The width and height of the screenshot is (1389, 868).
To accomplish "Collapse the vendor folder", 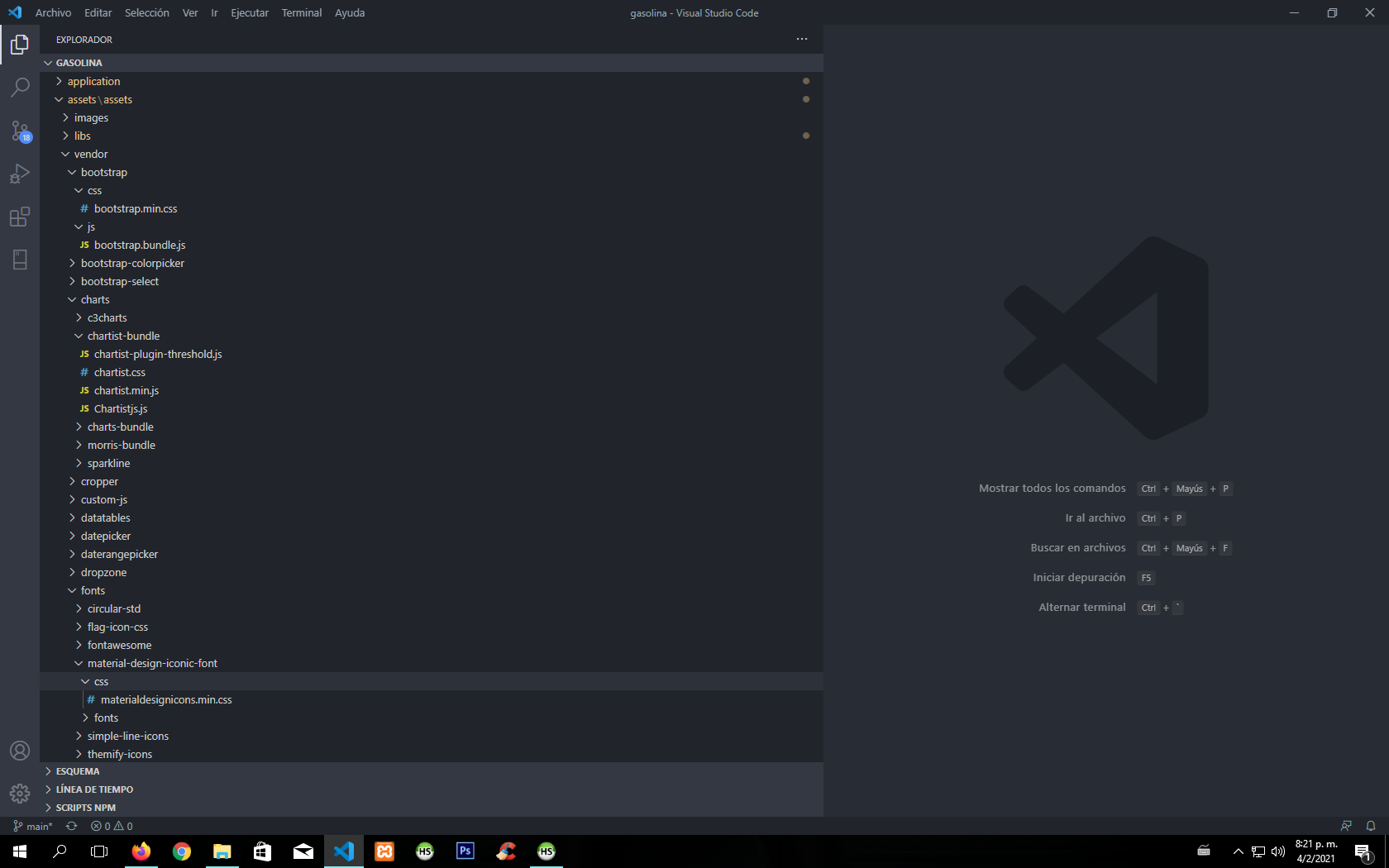I will tap(432, 154).
